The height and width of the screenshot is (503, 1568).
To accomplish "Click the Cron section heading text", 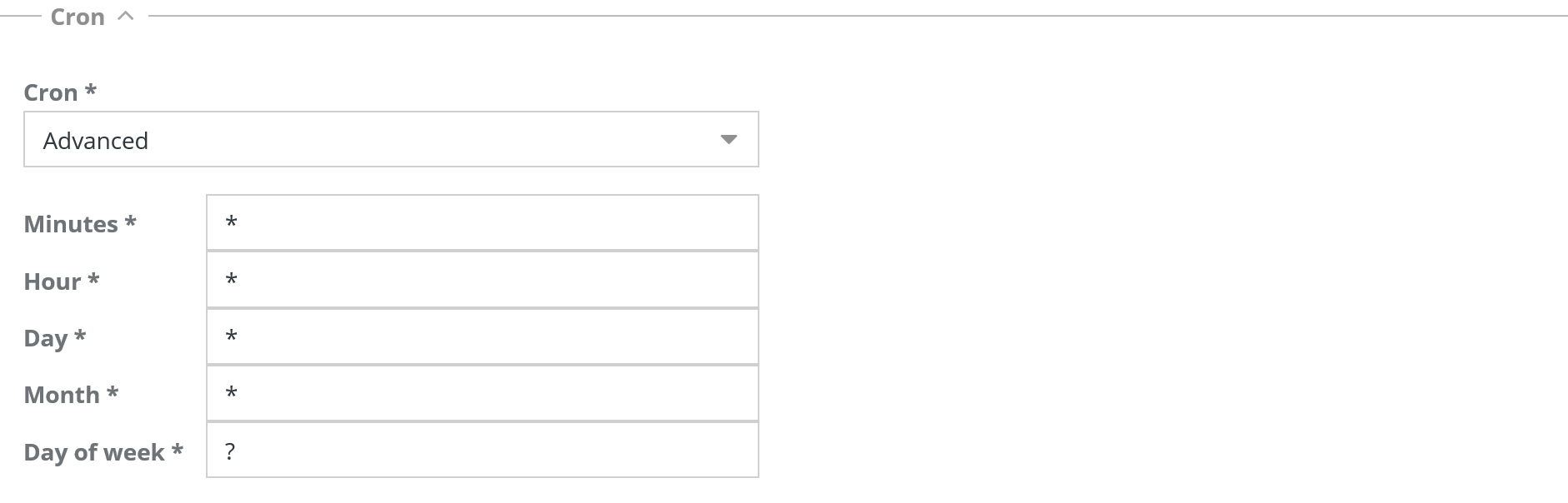I will pyautogui.click(x=78, y=17).
